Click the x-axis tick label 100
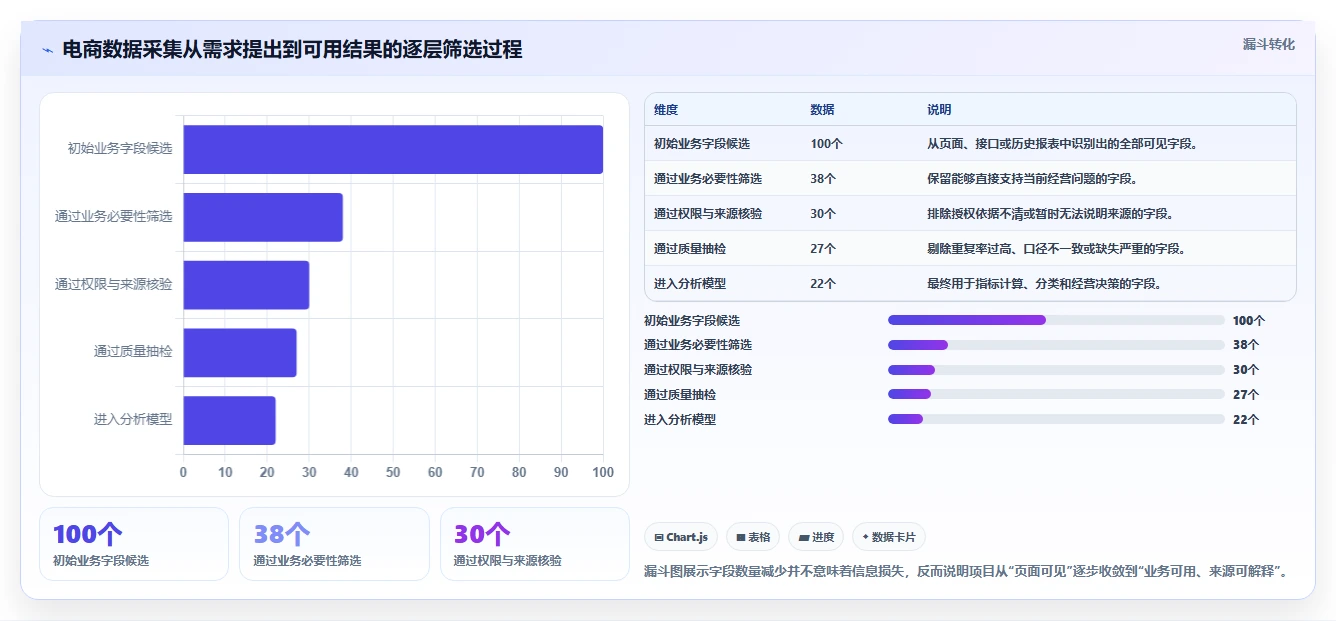The height and width of the screenshot is (621, 1336). tap(603, 473)
